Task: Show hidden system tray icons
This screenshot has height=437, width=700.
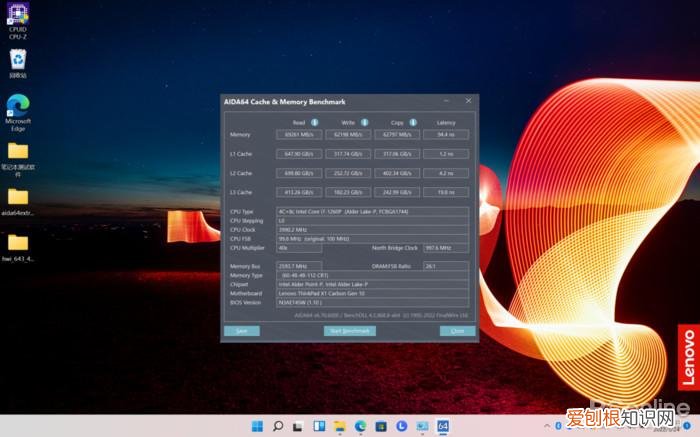Action: tap(547, 426)
